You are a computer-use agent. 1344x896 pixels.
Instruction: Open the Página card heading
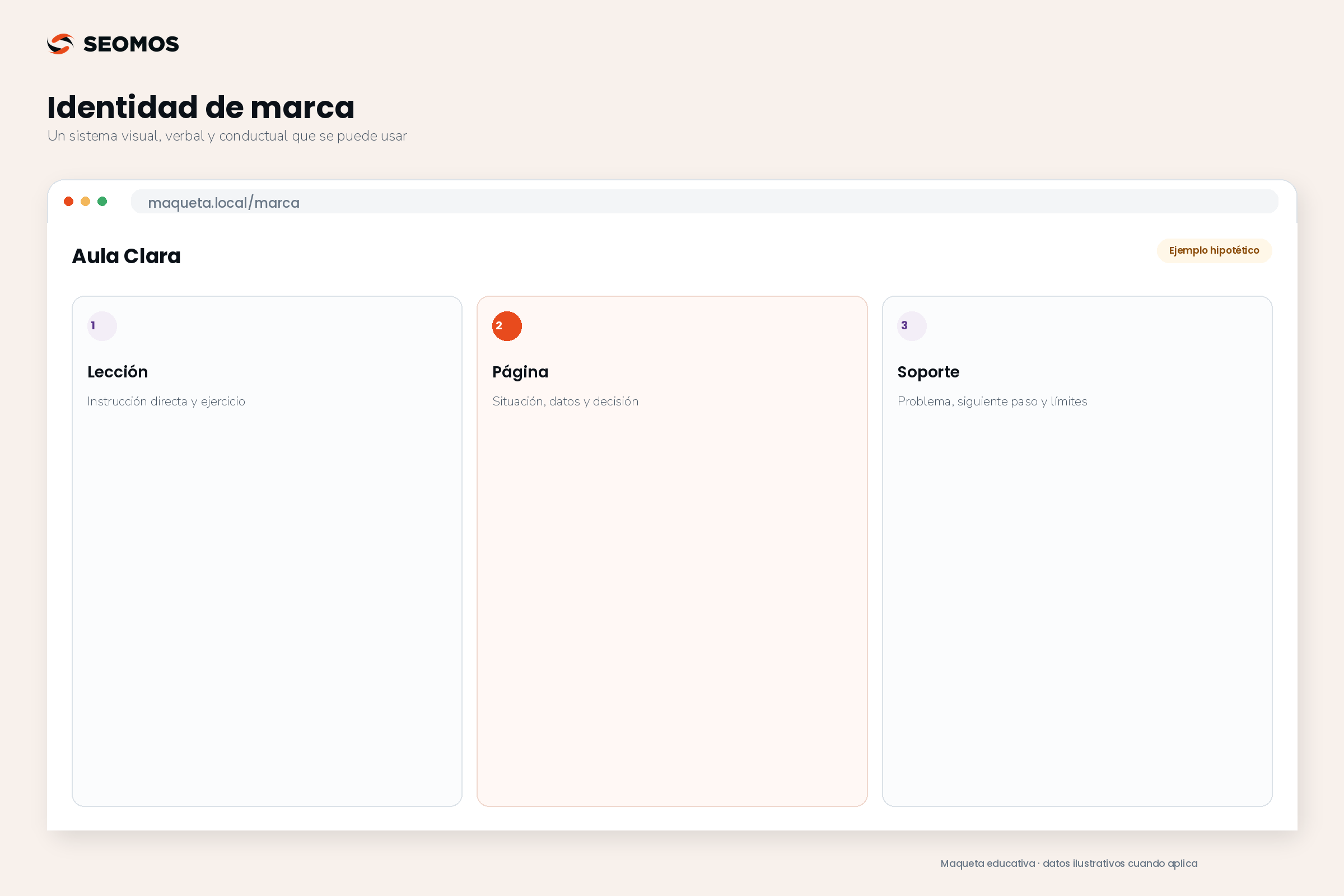pos(520,372)
